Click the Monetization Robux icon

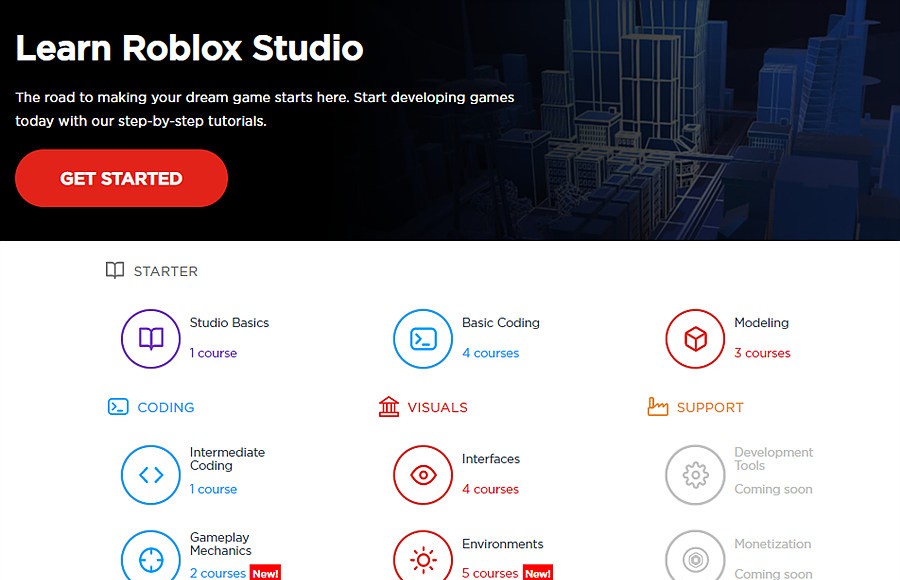(695, 556)
